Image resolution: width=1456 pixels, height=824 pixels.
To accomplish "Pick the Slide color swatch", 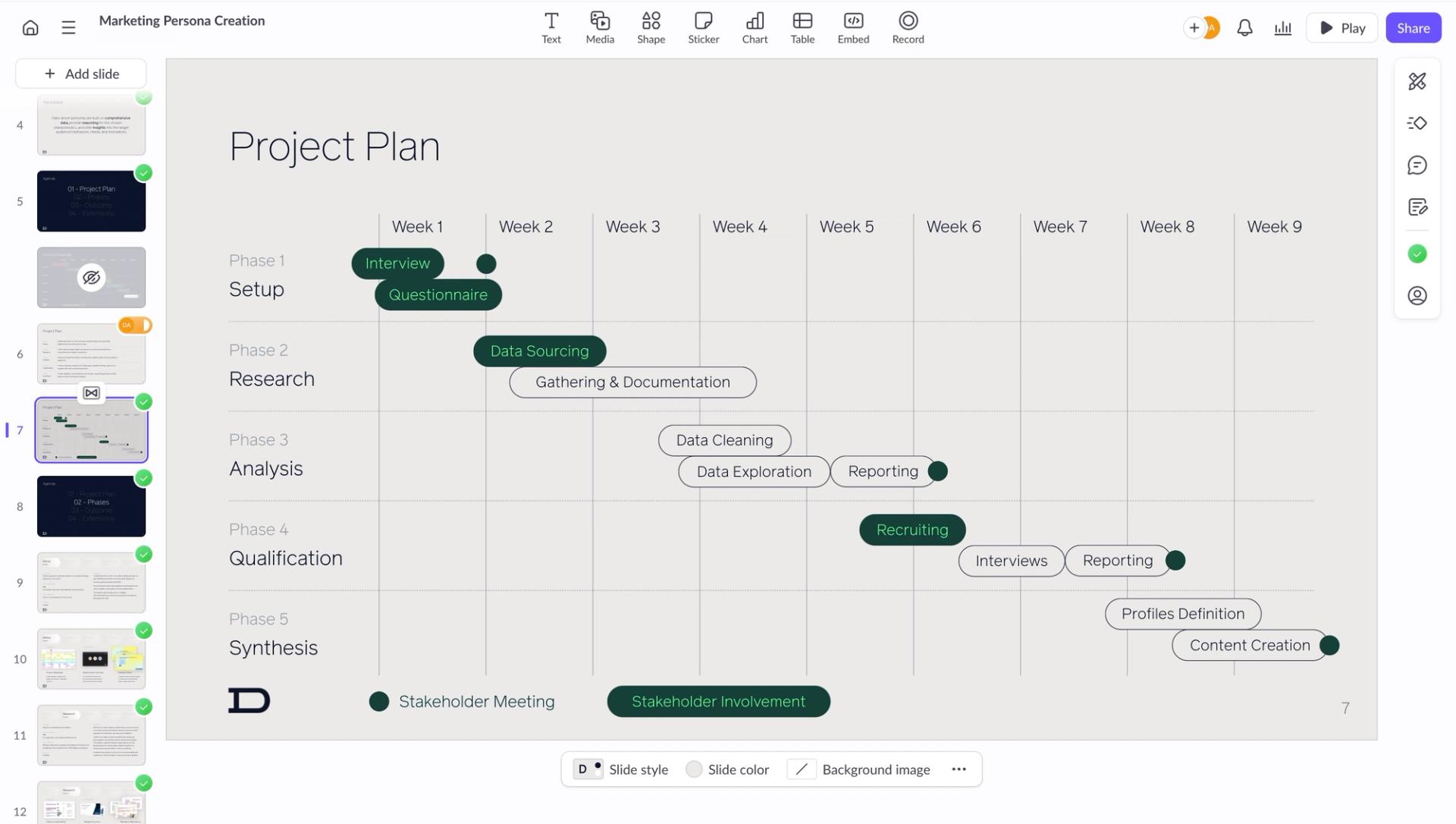I will click(727, 769).
